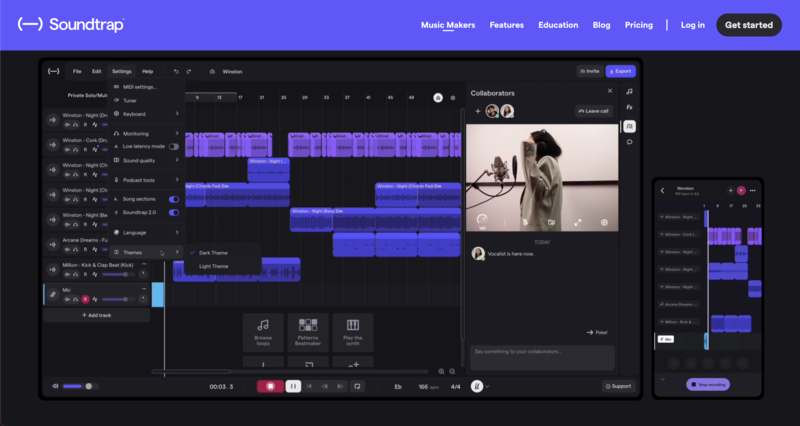Image resolution: width=800 pixels, height=426 pixels.
Task: Click the Million - Kick & Clap track icon
Action: [x=53, y=269]
